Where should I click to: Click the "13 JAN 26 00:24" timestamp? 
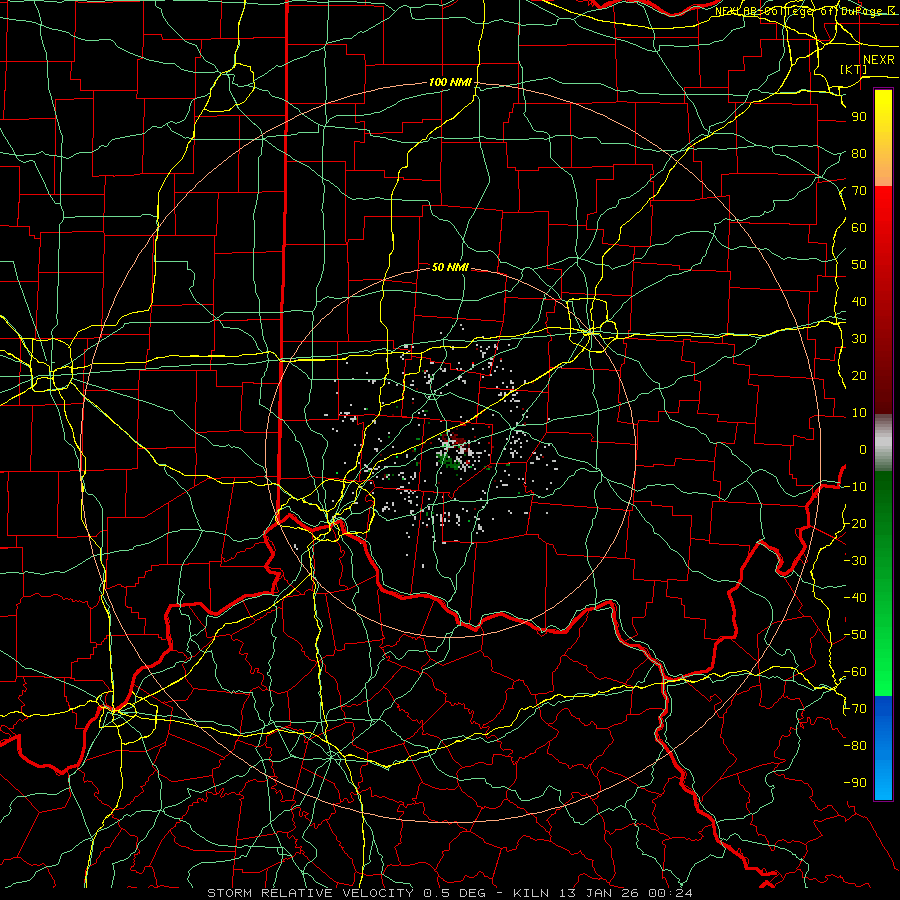pos(625,893)
